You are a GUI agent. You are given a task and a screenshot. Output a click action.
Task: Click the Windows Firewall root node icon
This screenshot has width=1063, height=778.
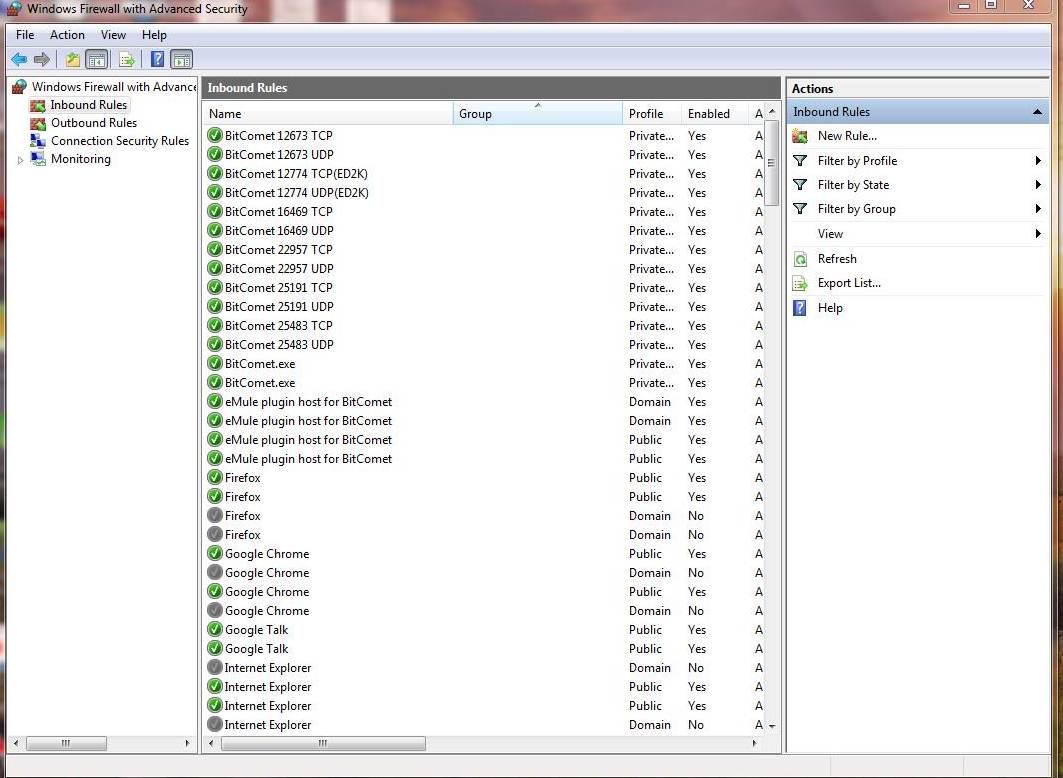click(x=20, y=87)
